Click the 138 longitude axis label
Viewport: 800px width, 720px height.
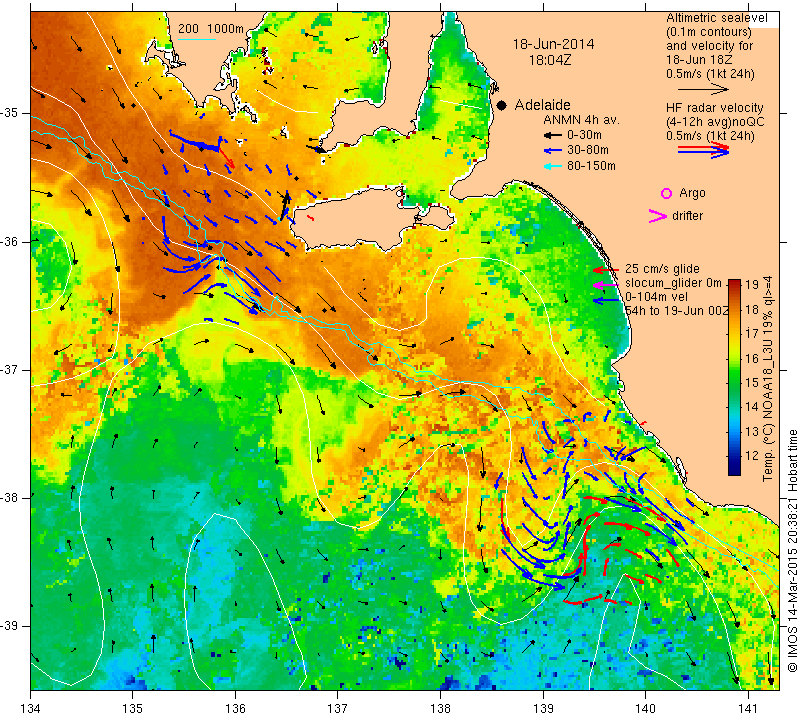coord(440,708)
